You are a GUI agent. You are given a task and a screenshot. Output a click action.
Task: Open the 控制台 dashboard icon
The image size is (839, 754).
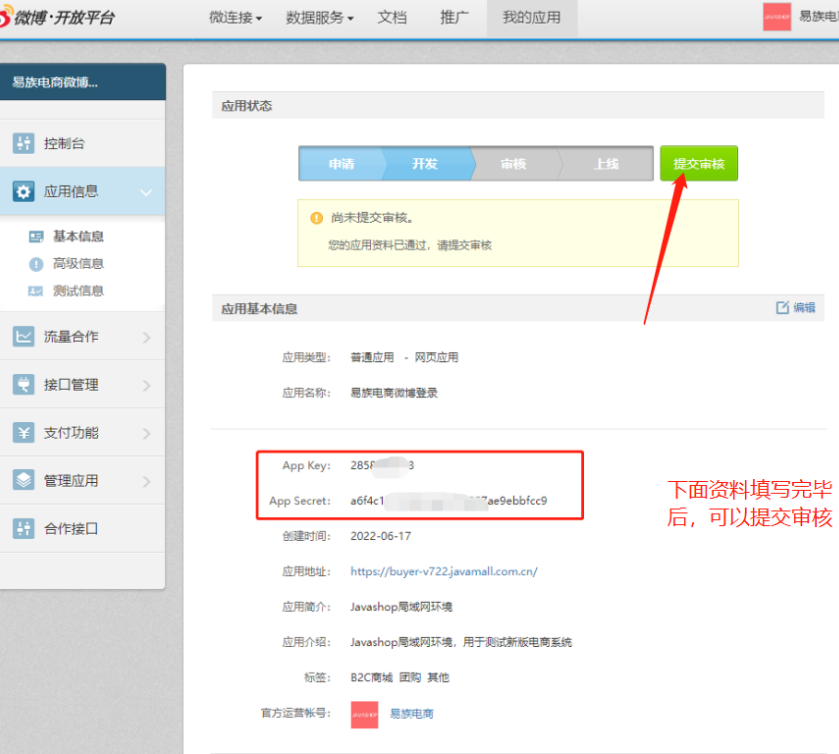[x=23, y=143]
